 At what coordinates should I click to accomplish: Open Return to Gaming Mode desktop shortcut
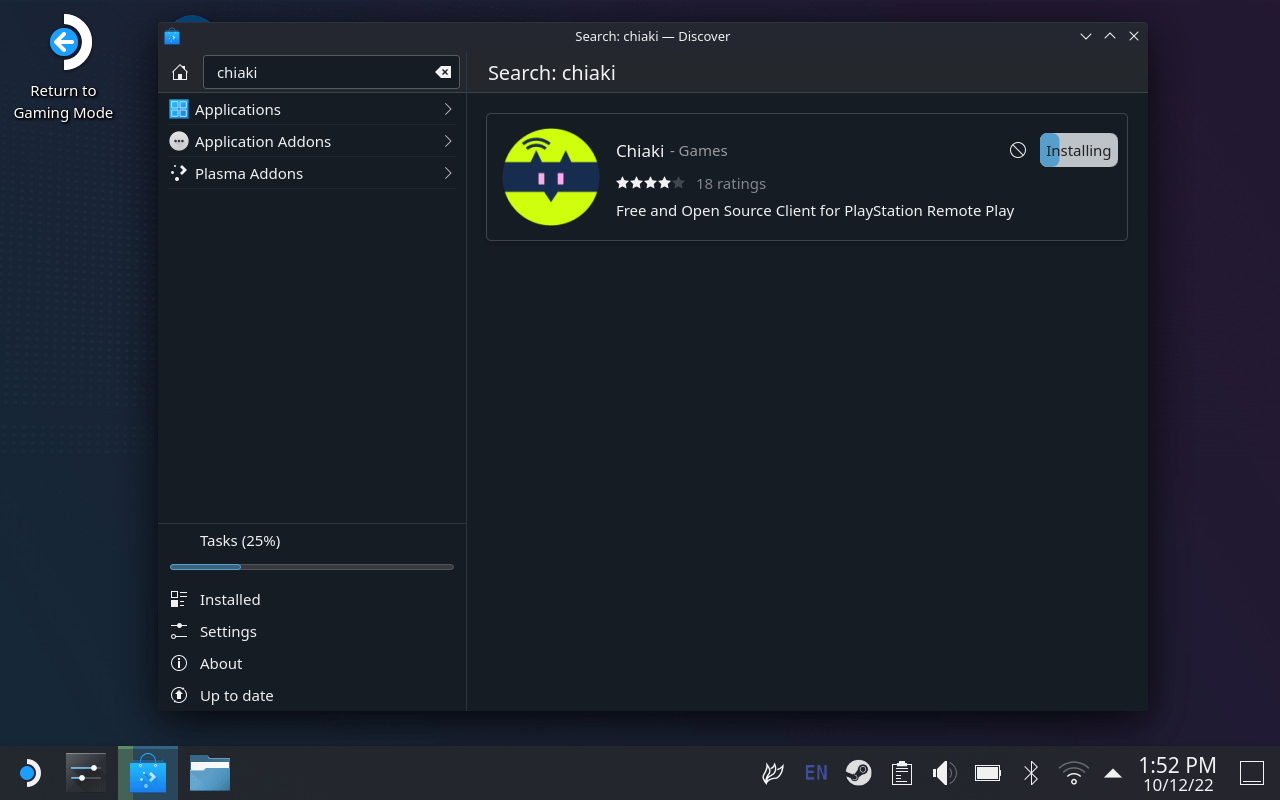click(x=63, y=68)
